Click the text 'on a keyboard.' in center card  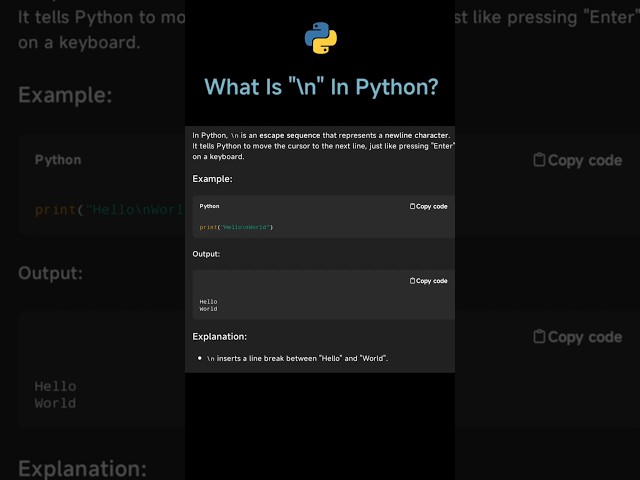218,157
